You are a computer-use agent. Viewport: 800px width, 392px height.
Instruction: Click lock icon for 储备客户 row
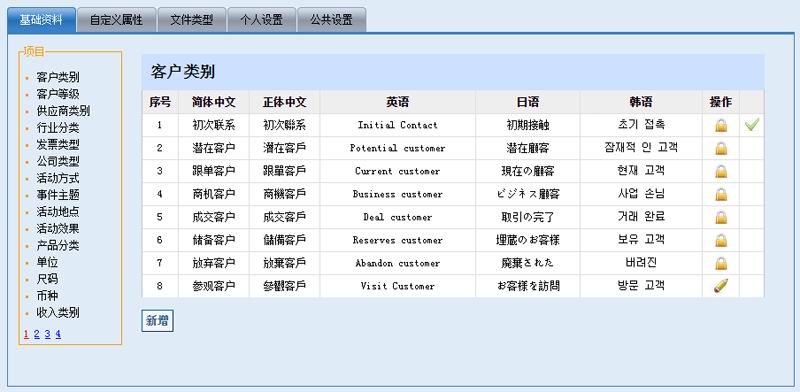[x=720, y=240]
